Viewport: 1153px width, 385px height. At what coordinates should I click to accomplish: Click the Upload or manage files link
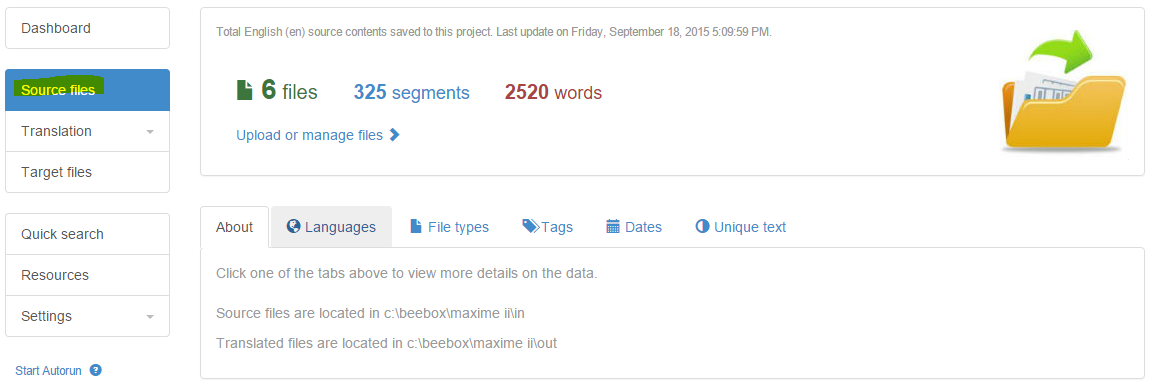pyautogui.click(x=310, y=135)
